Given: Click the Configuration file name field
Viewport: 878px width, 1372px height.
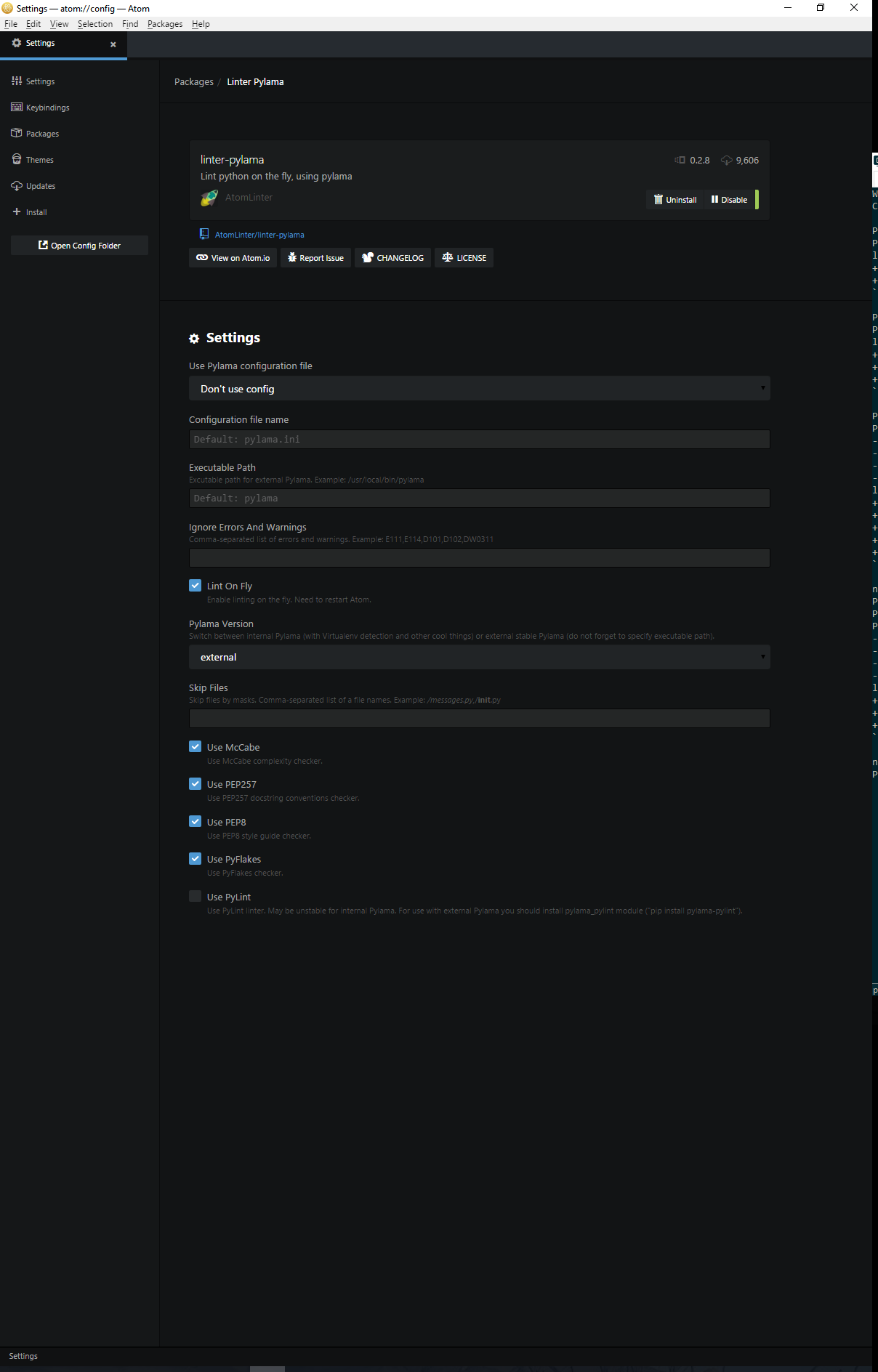Looking at the screenshot, I should point(479,439).
